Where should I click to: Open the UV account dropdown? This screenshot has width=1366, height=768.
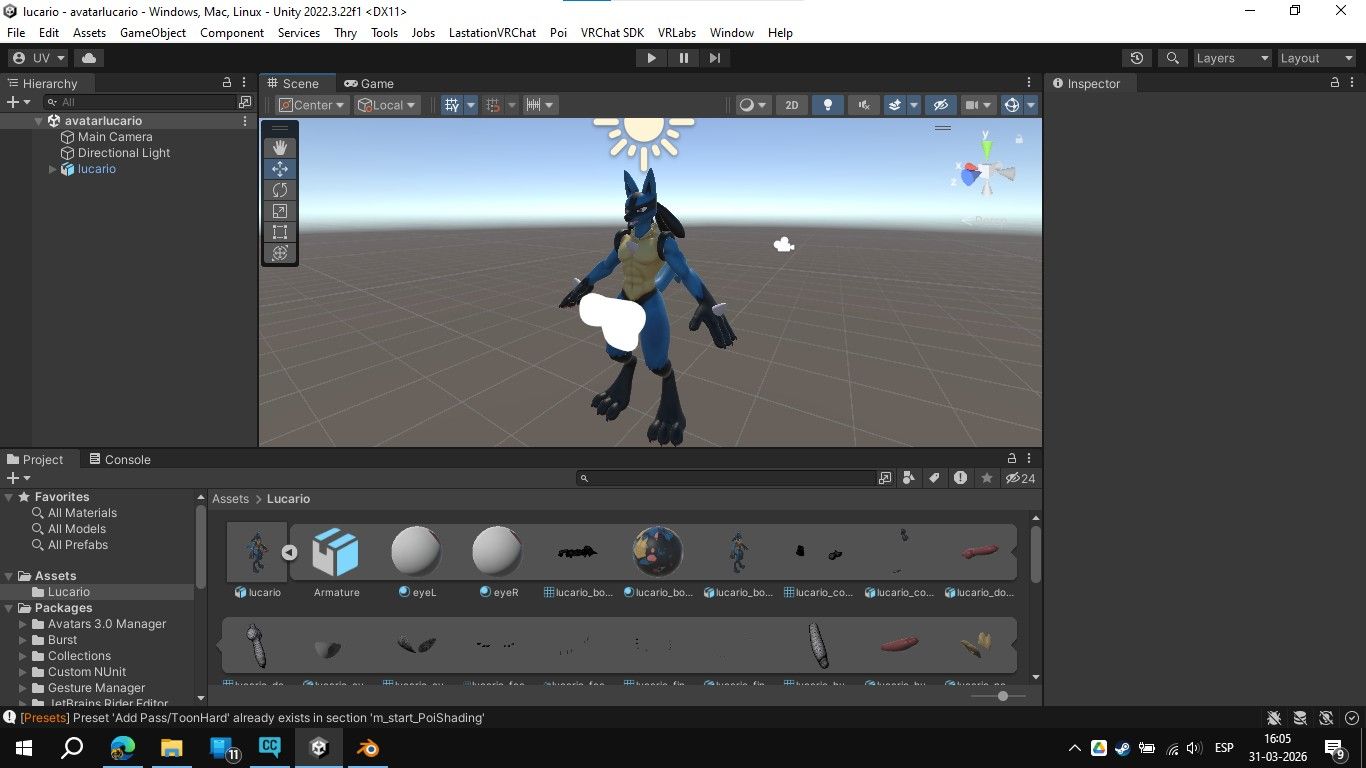[x=39, y=58]
